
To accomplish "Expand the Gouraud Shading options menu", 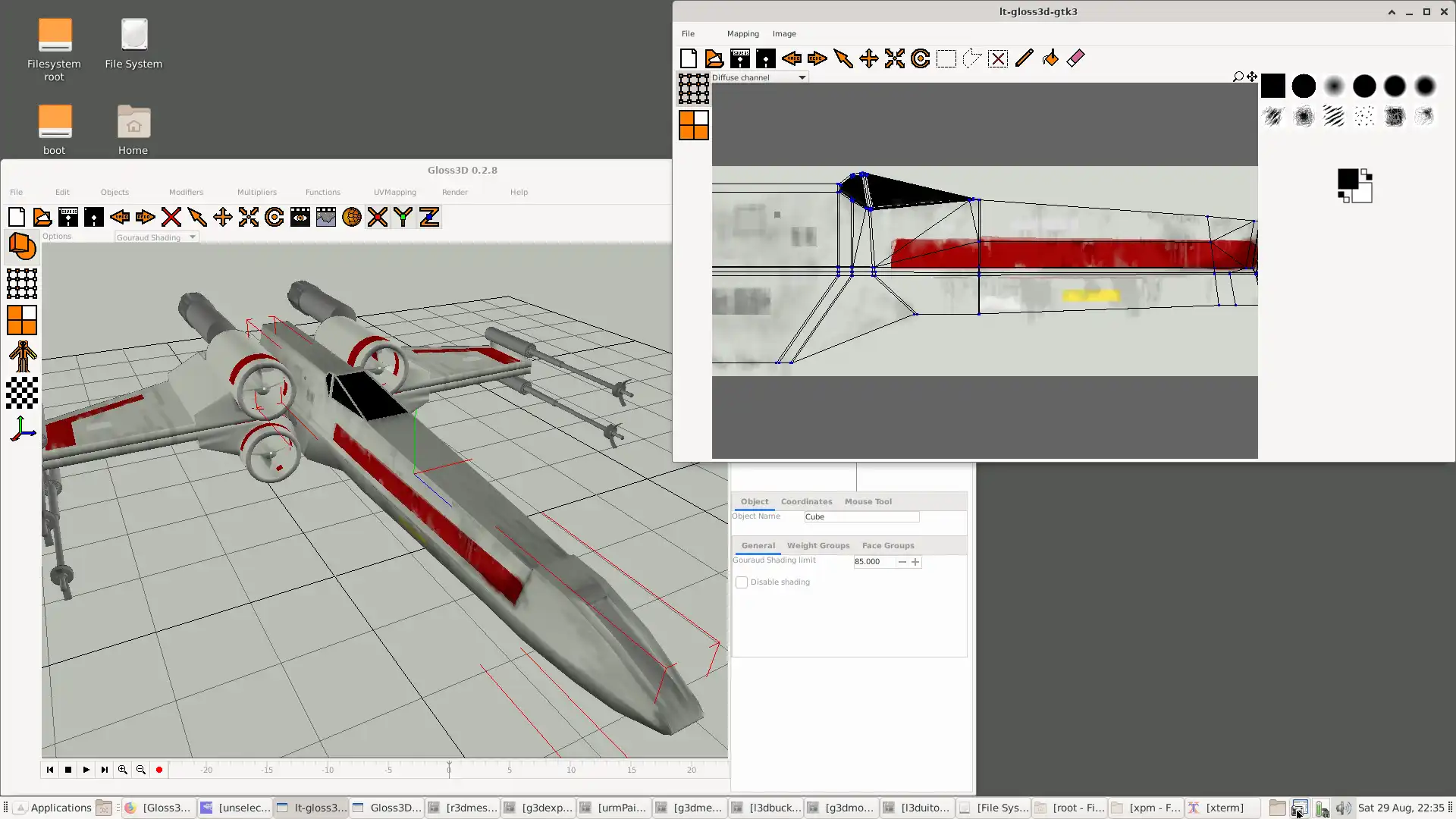I will coord(155,237).
